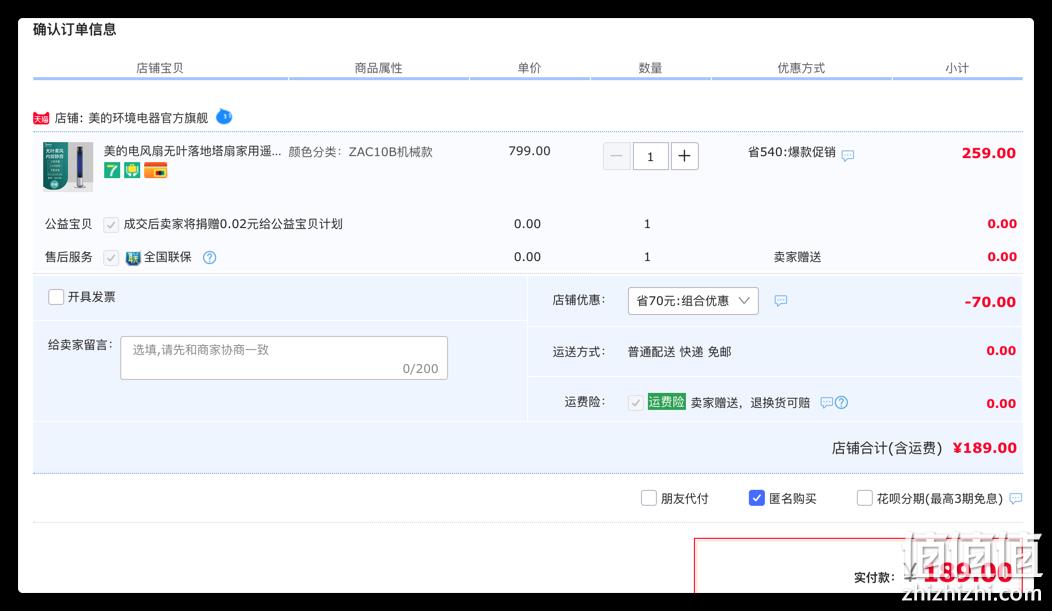Open product title 美的电风扇无叶落地塔扇 link
Image resolution: width=1052 pixels, height=611 pixels.
[192, 151]
